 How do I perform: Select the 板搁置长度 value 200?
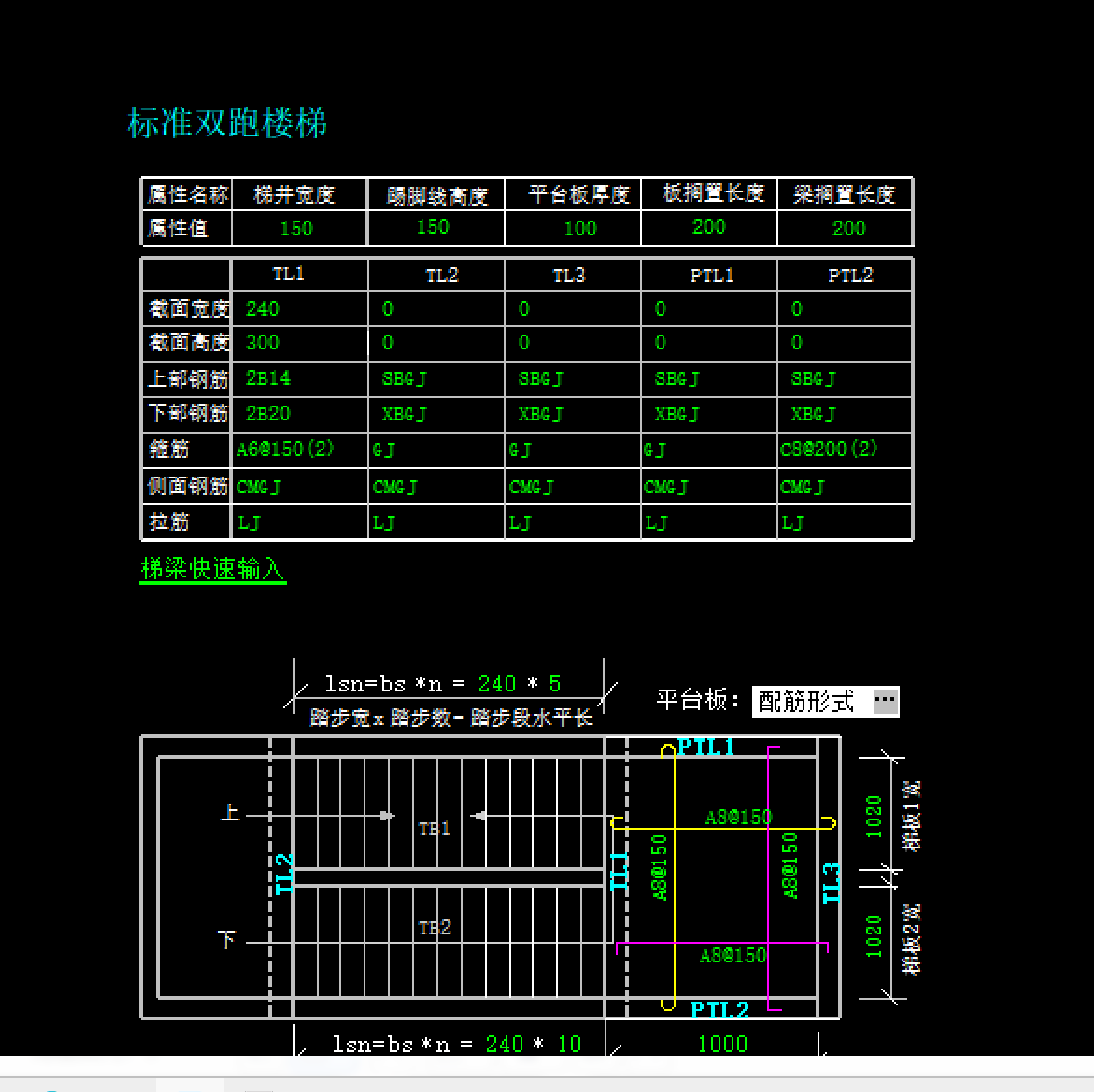[709, 227]
